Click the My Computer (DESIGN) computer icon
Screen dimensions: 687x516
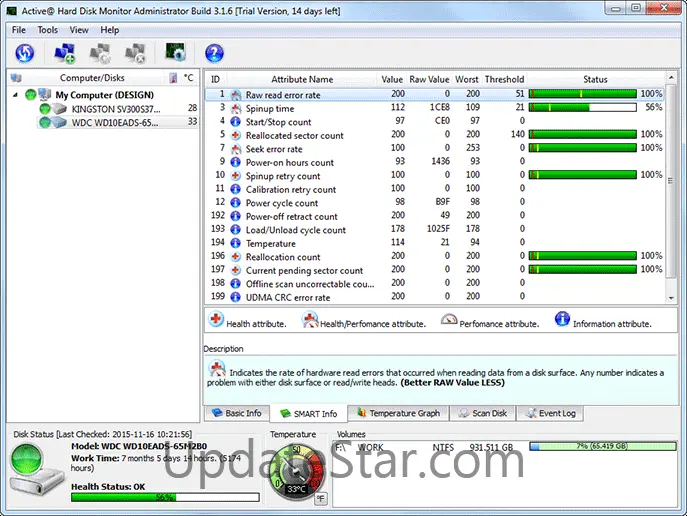[45, 94]
